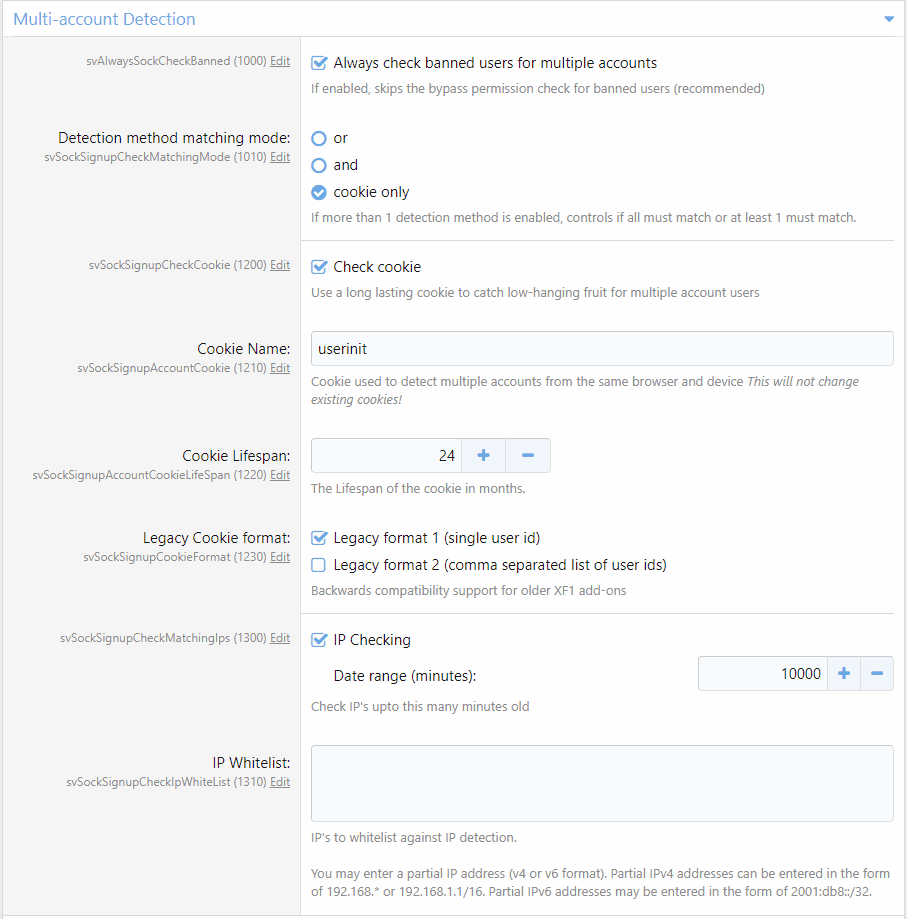
Task: Decrease Cookie Lifespan with minus icon
Action: pos(528,456)
